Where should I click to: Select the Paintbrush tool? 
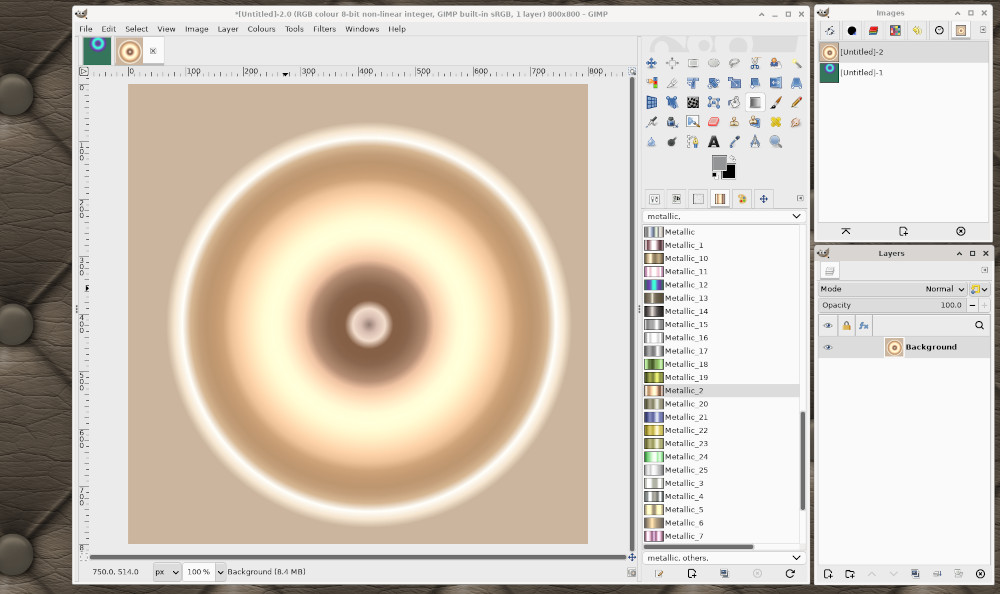[x=776, y=102]
